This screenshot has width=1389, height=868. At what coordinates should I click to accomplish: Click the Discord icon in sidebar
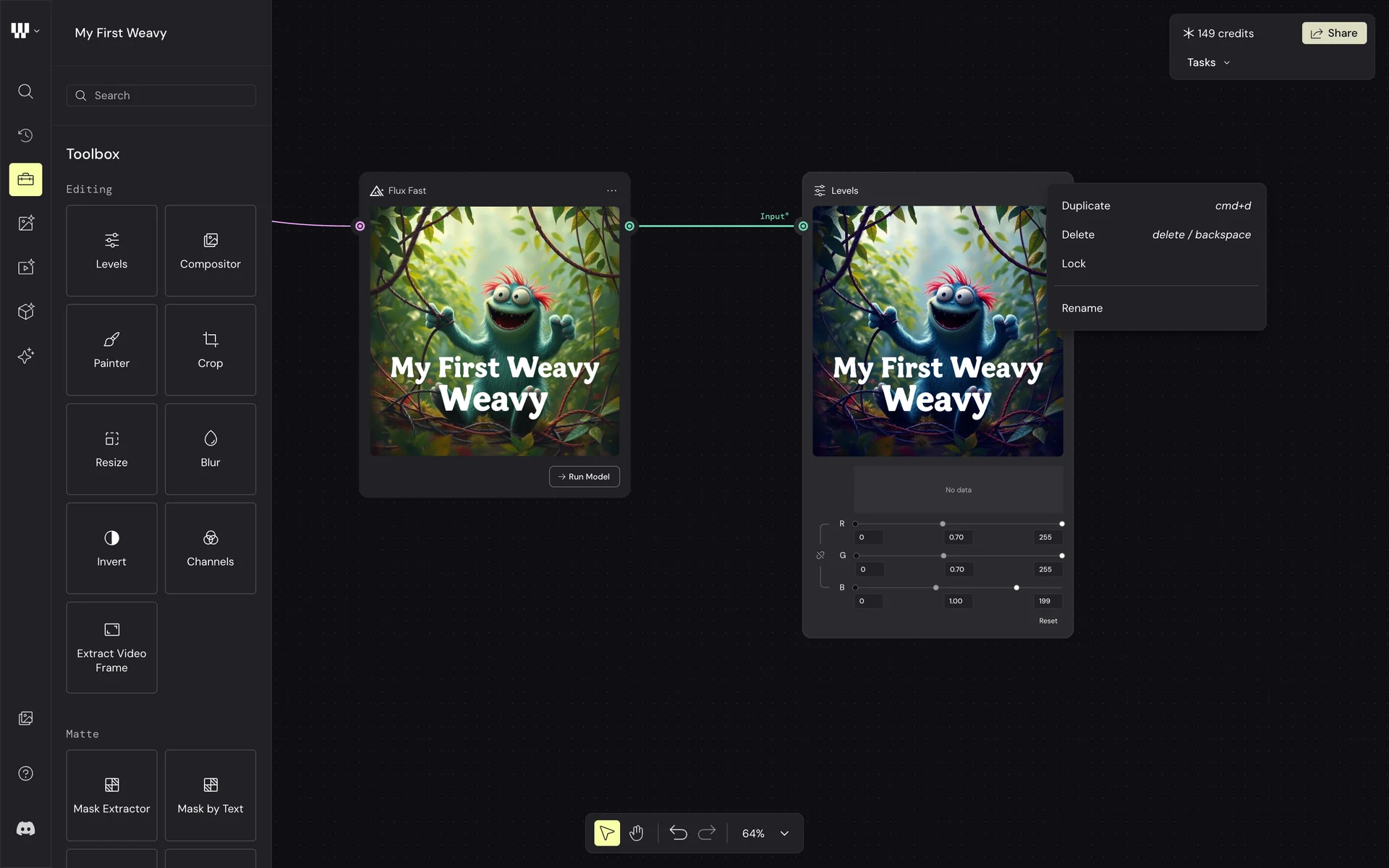[25, 829]
